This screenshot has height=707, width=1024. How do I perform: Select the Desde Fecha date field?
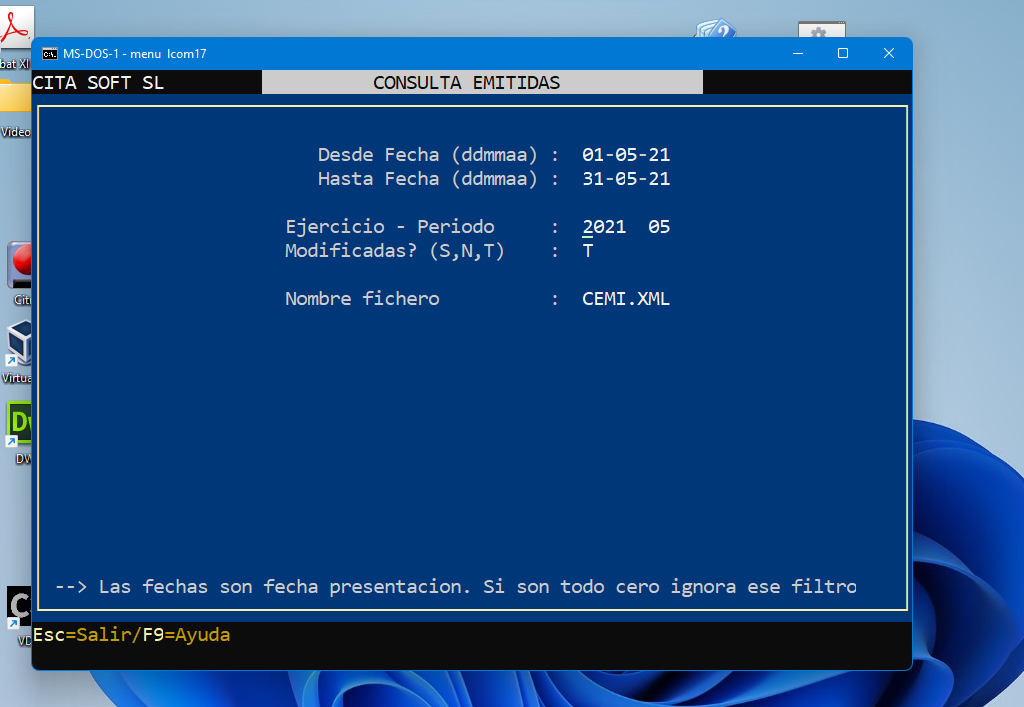pos(626,155)
